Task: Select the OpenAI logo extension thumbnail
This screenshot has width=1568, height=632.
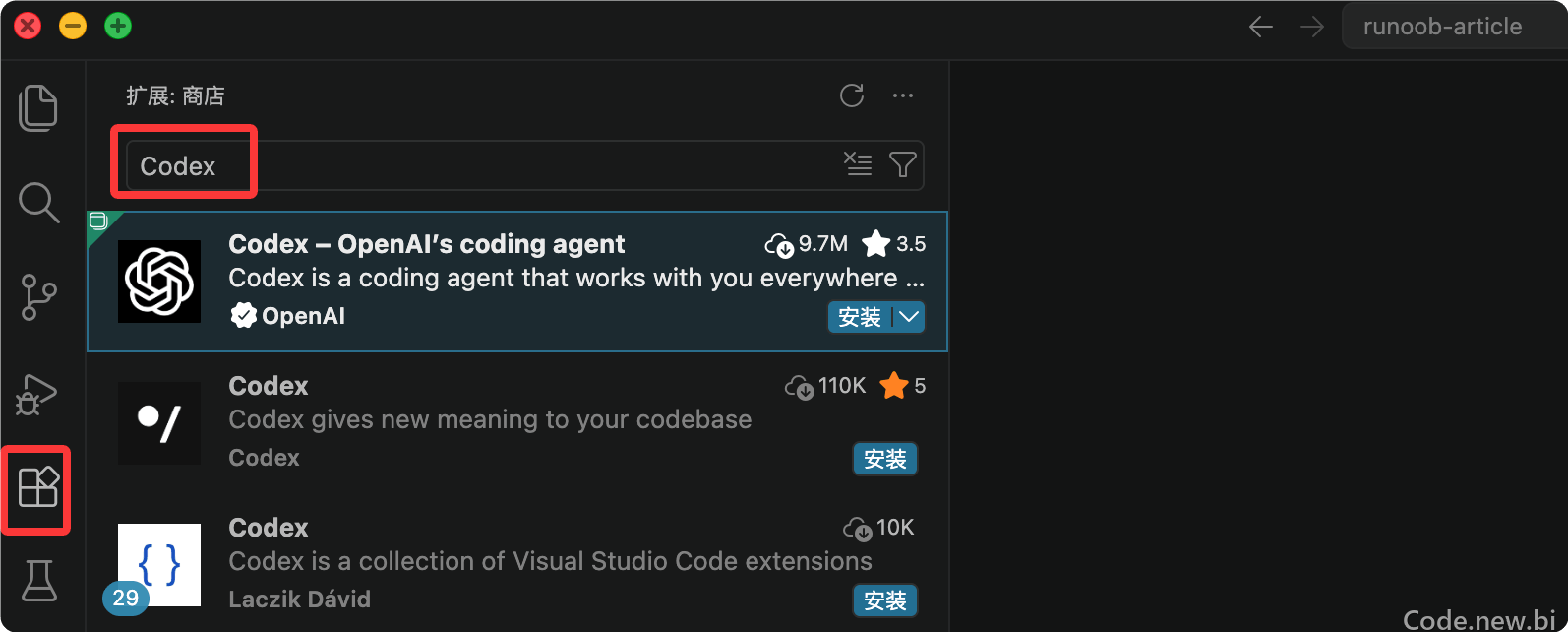Action: tap(159, 282)
